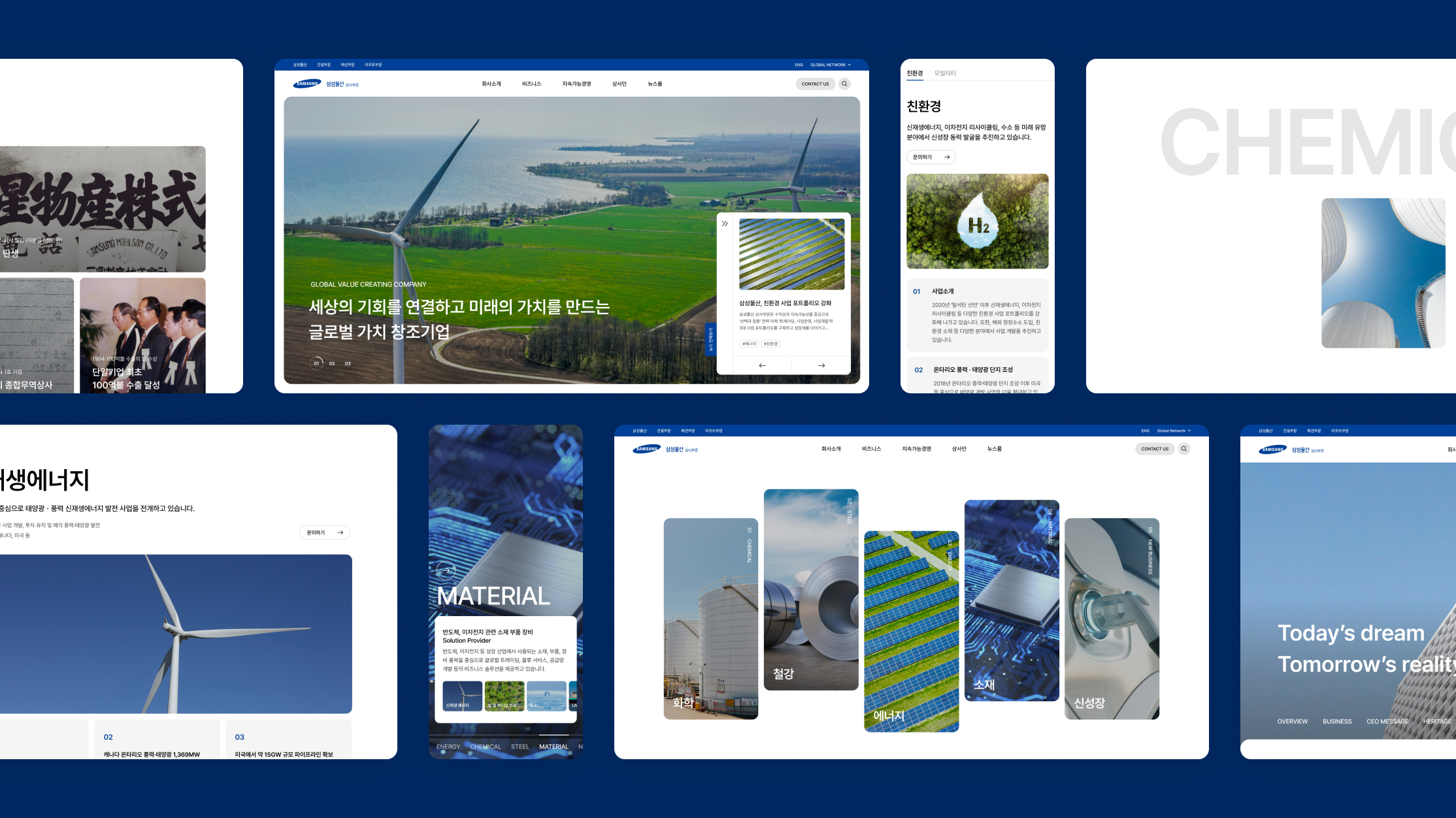Click solar panel image in news card

coord(792,254)
